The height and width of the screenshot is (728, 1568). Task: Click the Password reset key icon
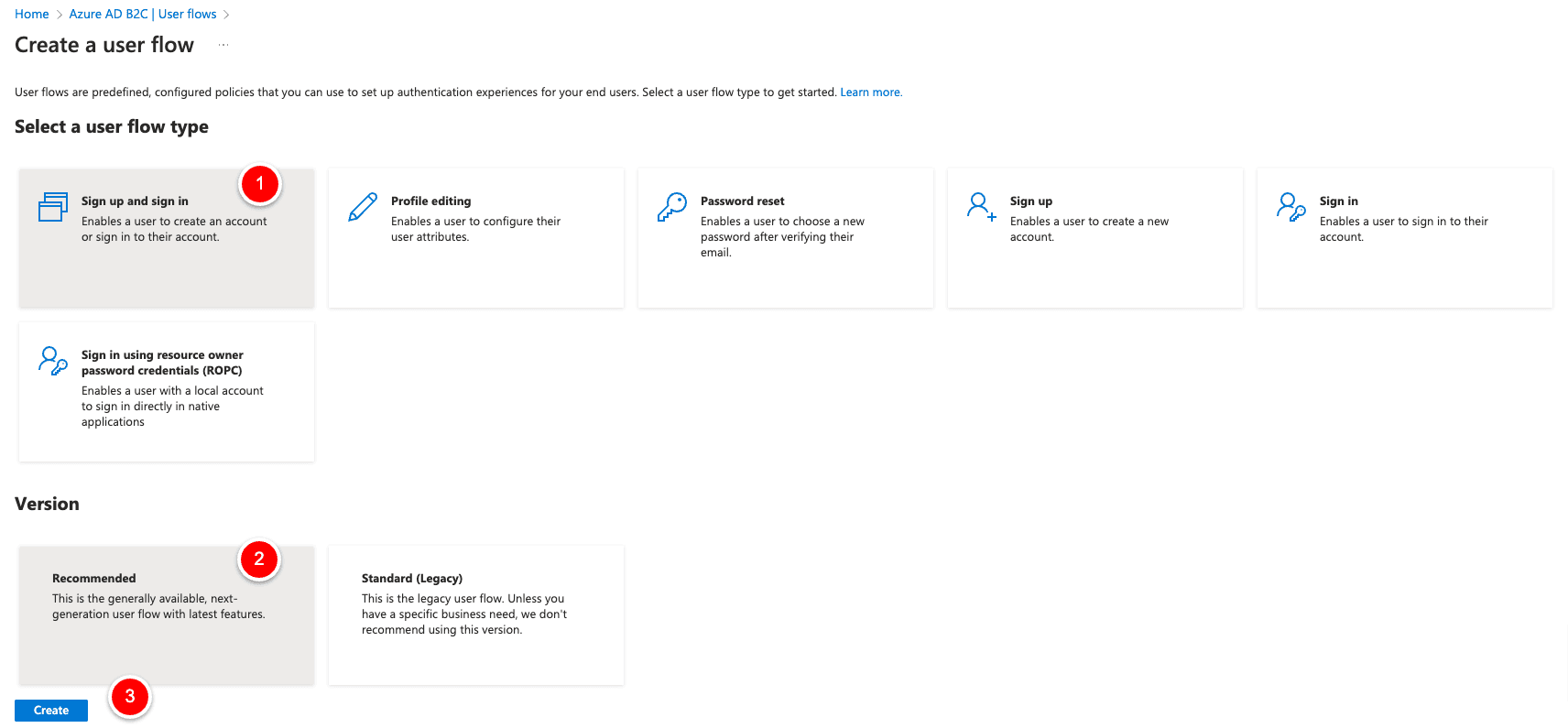click(x=671, y=207)
